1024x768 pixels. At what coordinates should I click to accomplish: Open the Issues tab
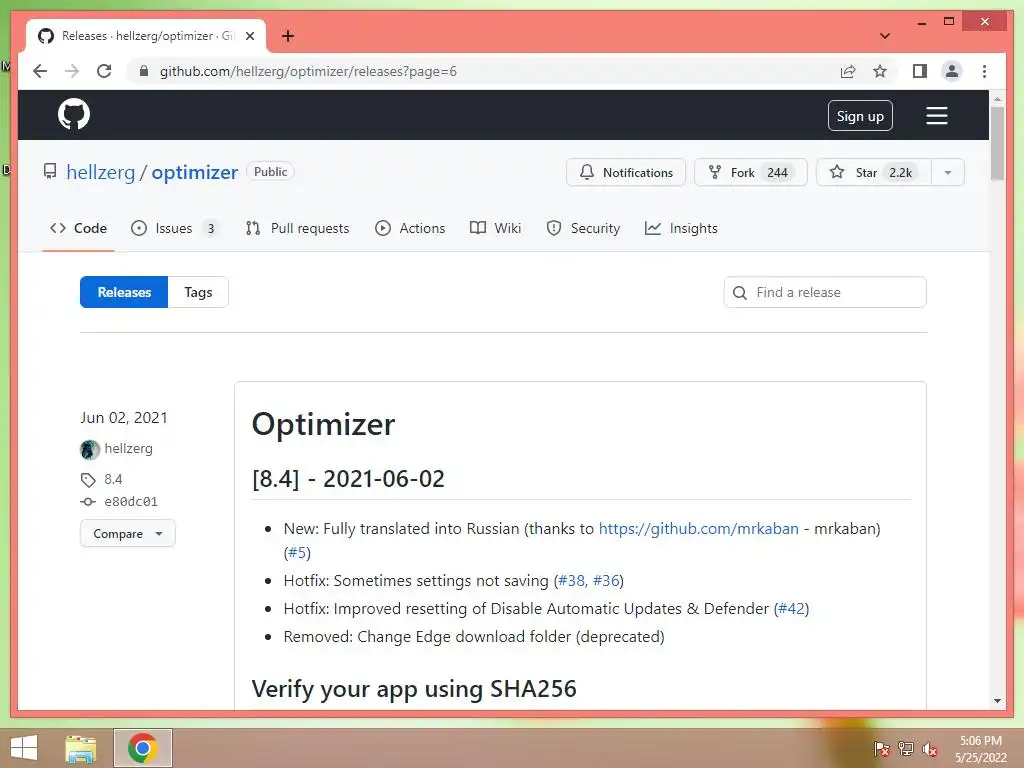coord(174,228)
